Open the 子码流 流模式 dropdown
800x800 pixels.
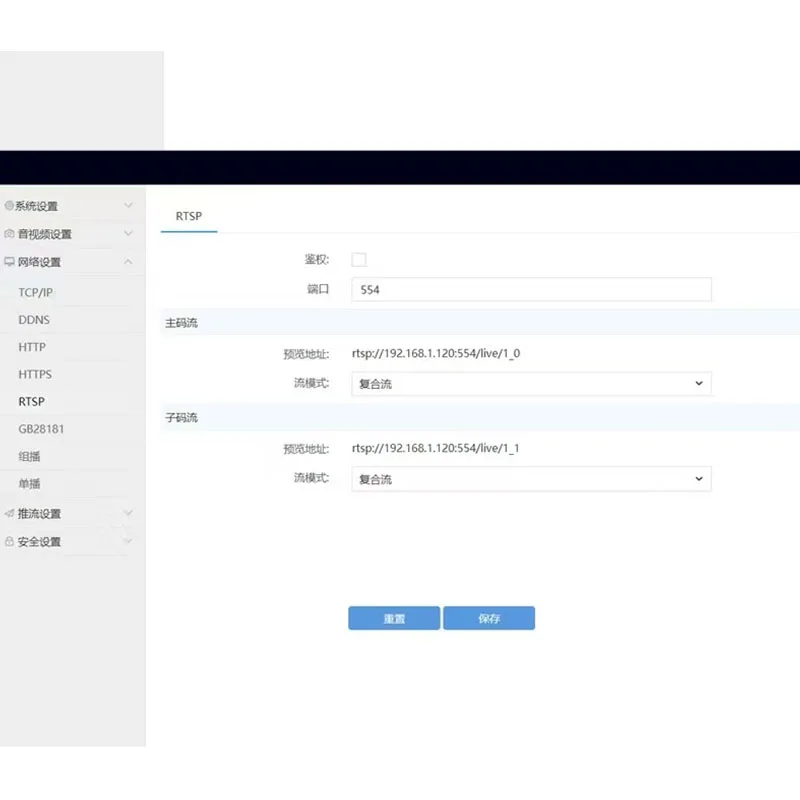(x=531, y=479)
